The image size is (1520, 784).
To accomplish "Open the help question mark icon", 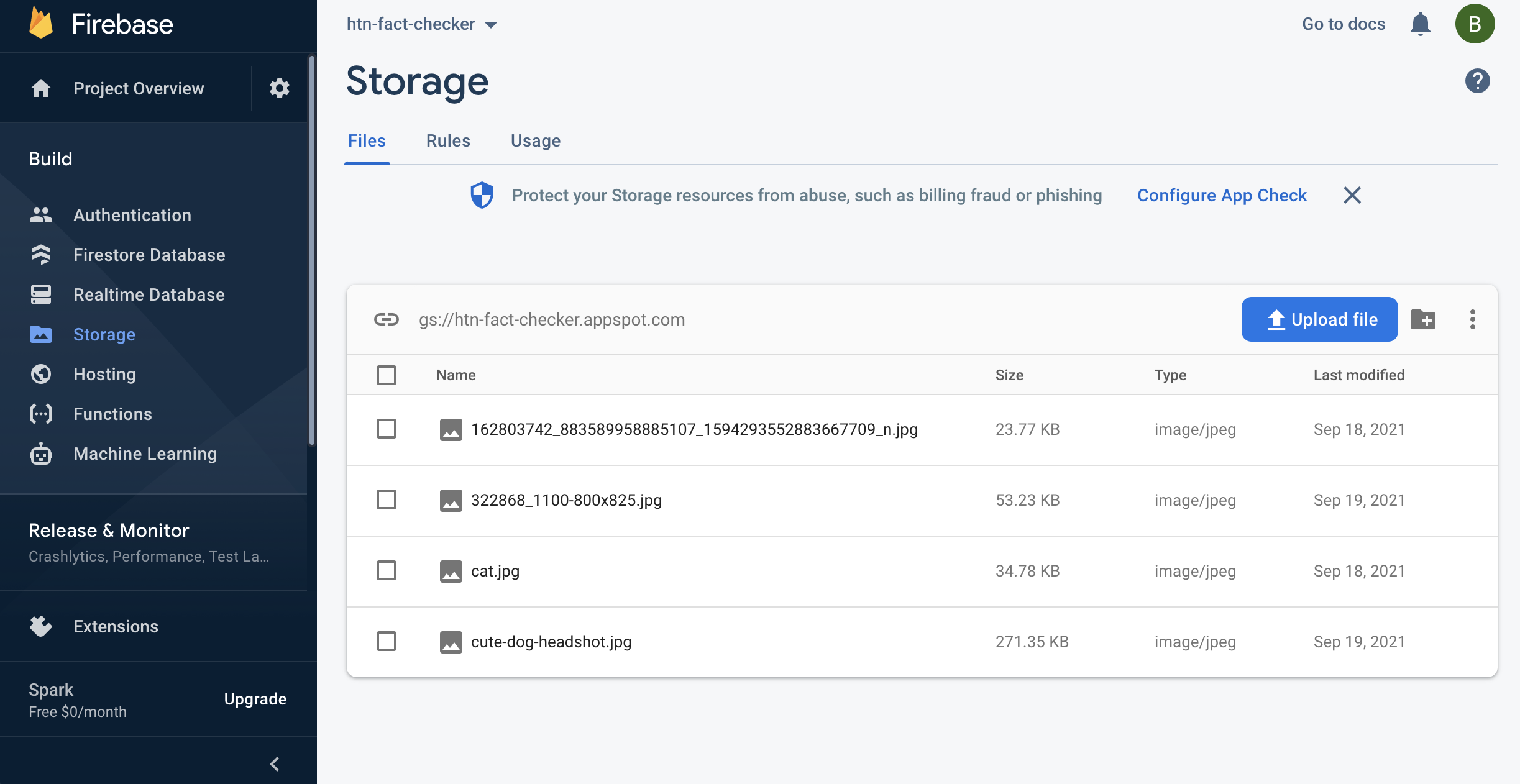I will (1477, 81).
